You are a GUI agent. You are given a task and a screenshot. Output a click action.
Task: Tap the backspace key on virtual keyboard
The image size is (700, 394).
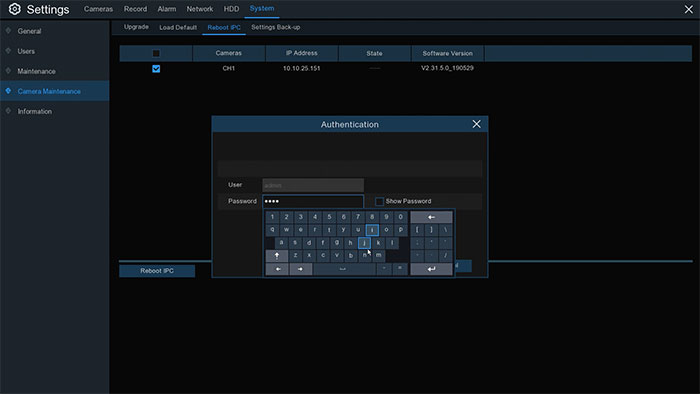[431, 217]
